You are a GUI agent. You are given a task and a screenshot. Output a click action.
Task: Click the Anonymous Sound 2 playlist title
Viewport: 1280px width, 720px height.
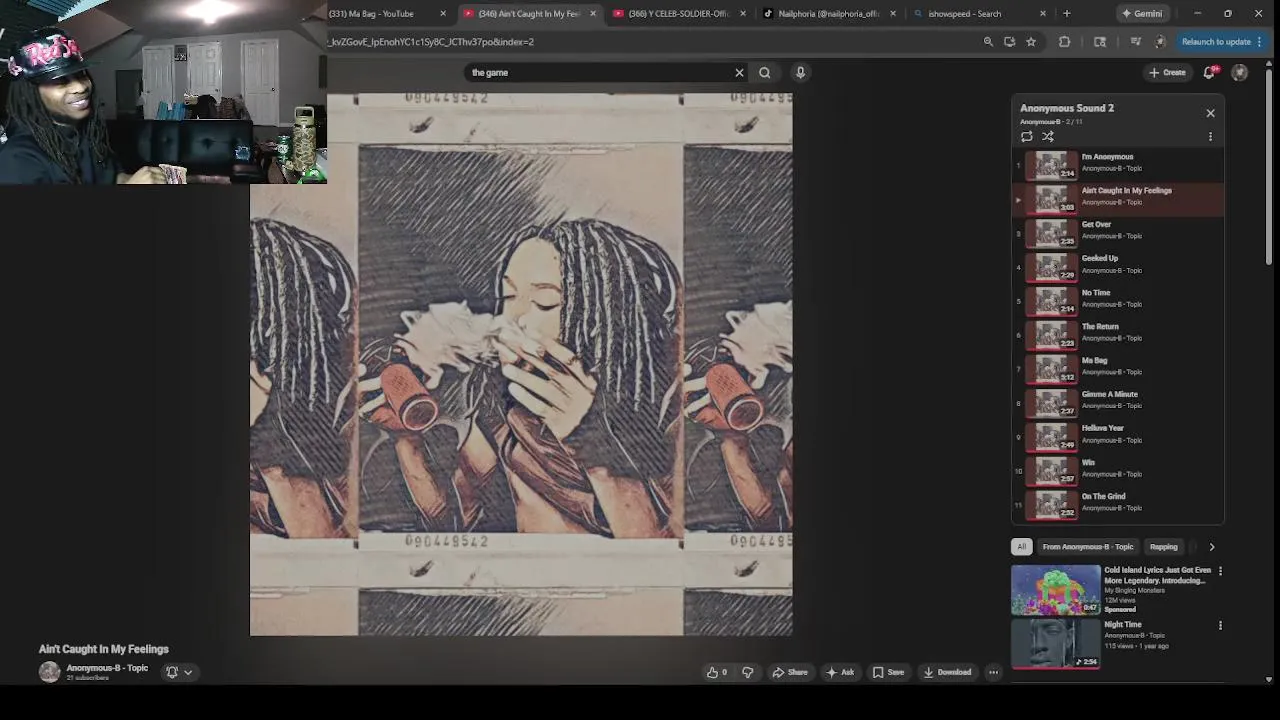point(1067,108)
